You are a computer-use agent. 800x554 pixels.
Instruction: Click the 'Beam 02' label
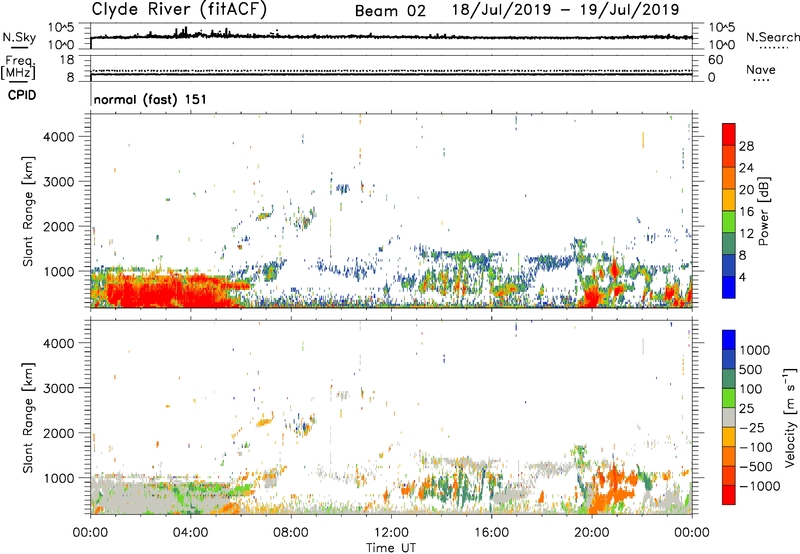point(390,11)
